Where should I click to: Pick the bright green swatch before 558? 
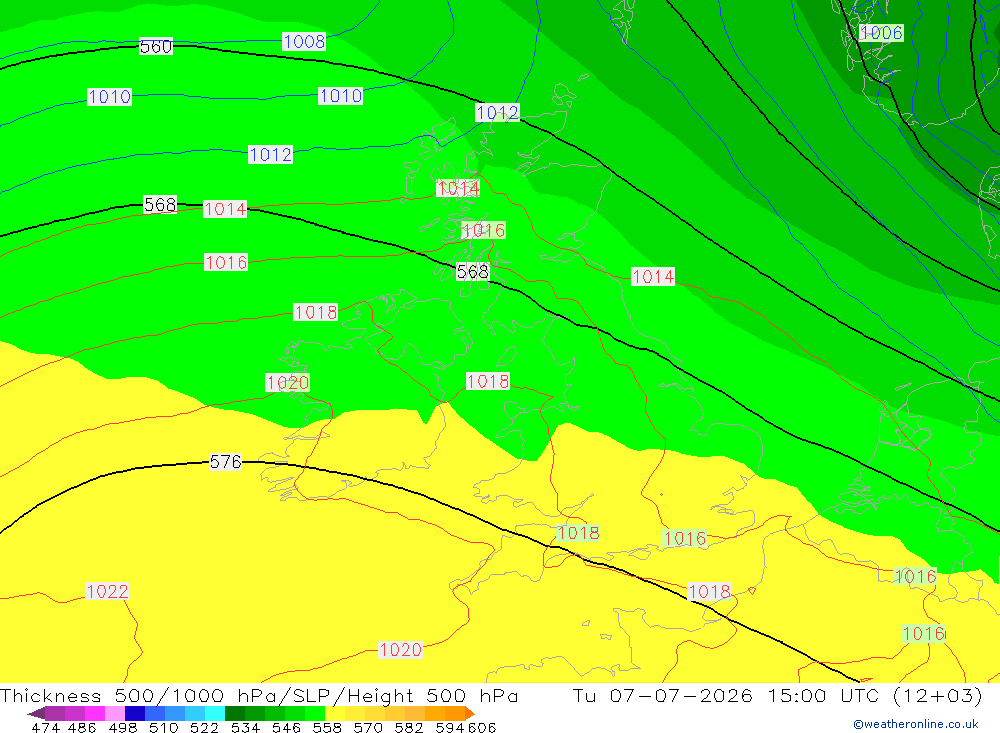(x=315, y=713)
